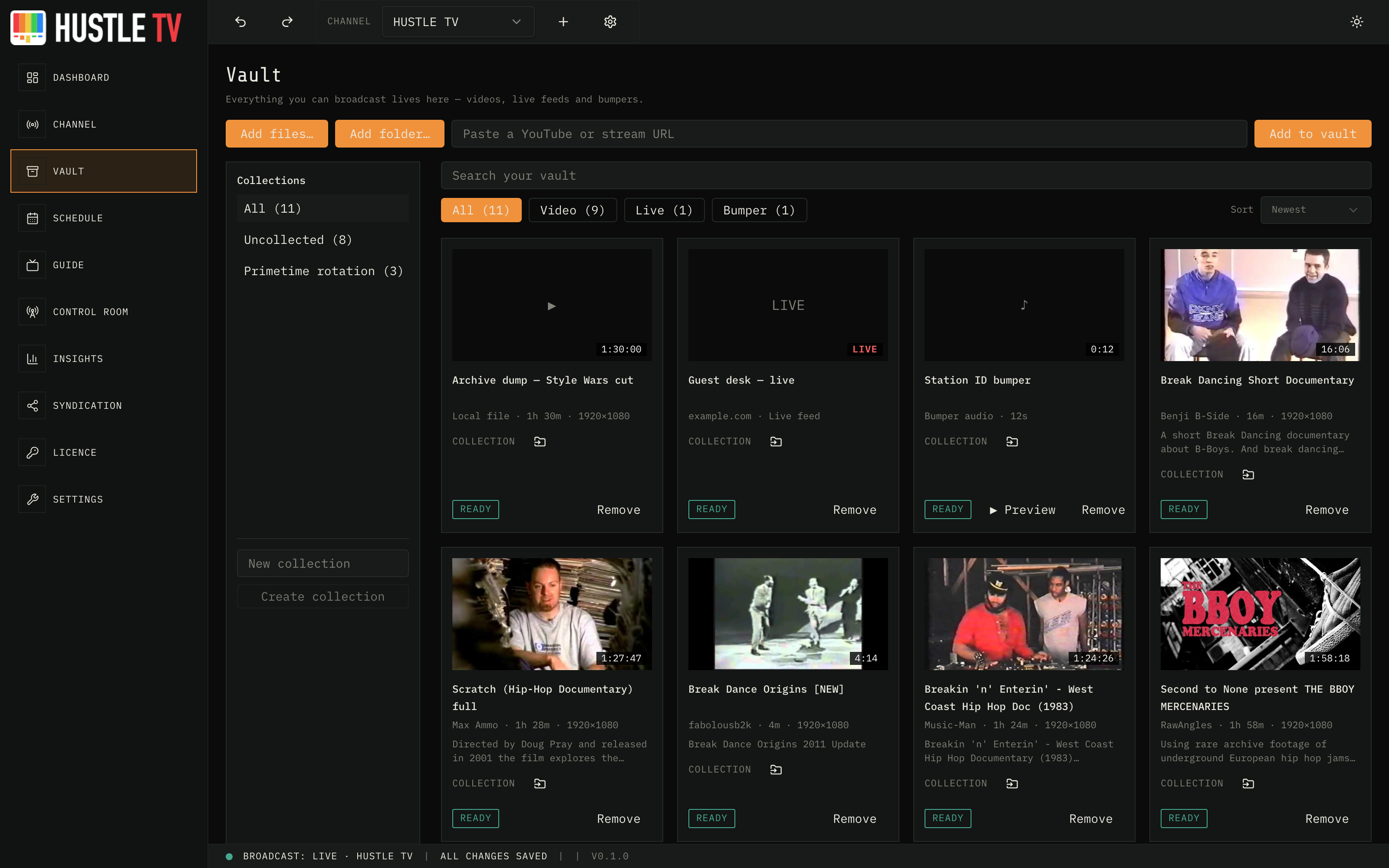This screenshot has height=868, width=1389.
Task: Remove Scratch Hip-Hop Documentary
Action: 618,819
